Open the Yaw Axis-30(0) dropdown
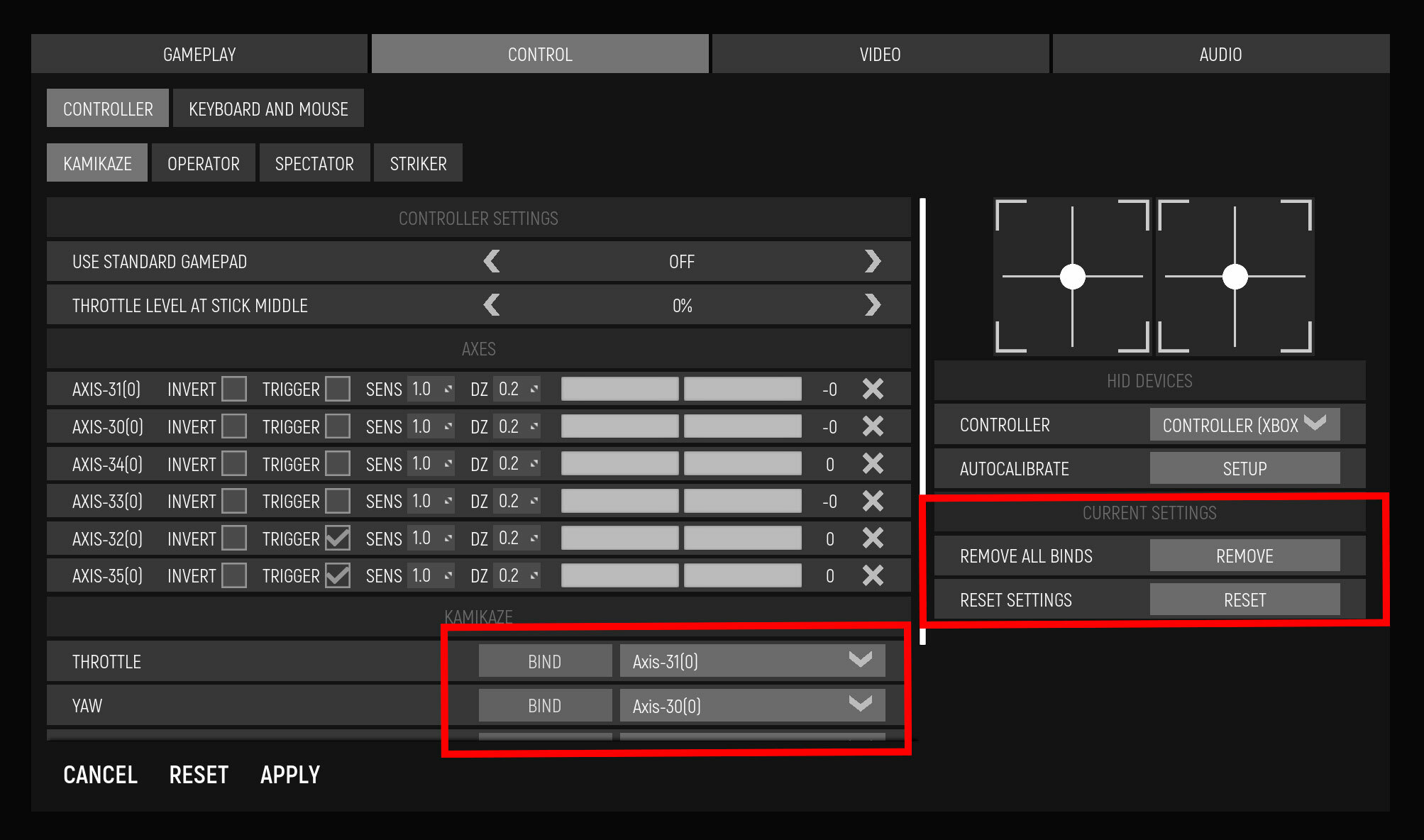 [753, 705]
